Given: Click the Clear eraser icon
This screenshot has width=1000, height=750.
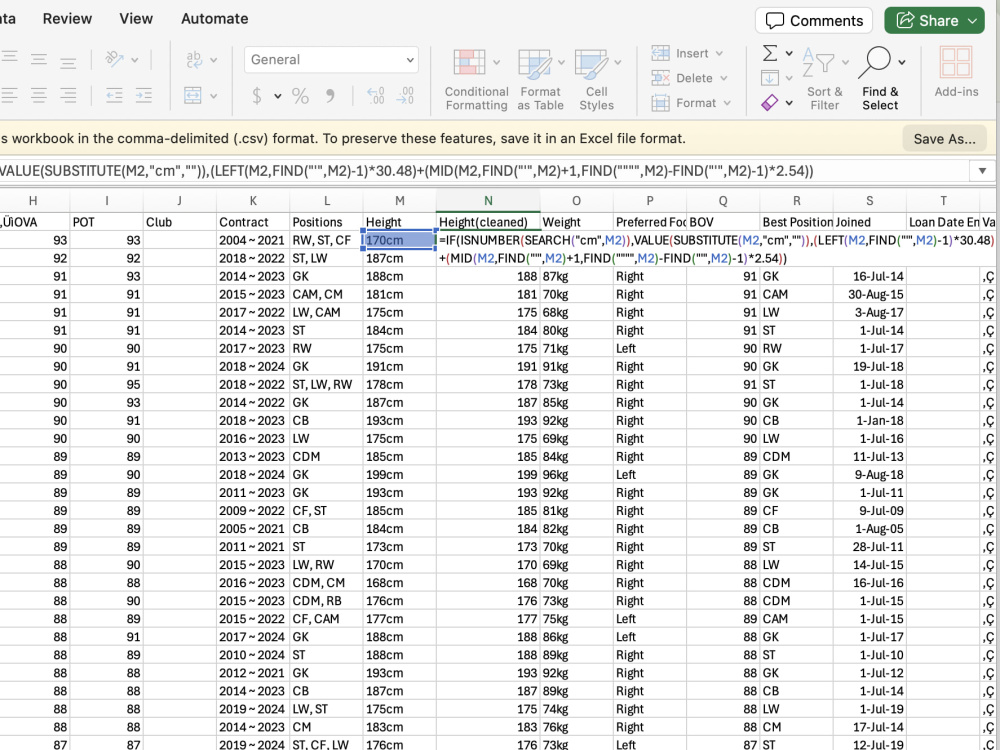Looking at the screenshot, I should 770,102.
